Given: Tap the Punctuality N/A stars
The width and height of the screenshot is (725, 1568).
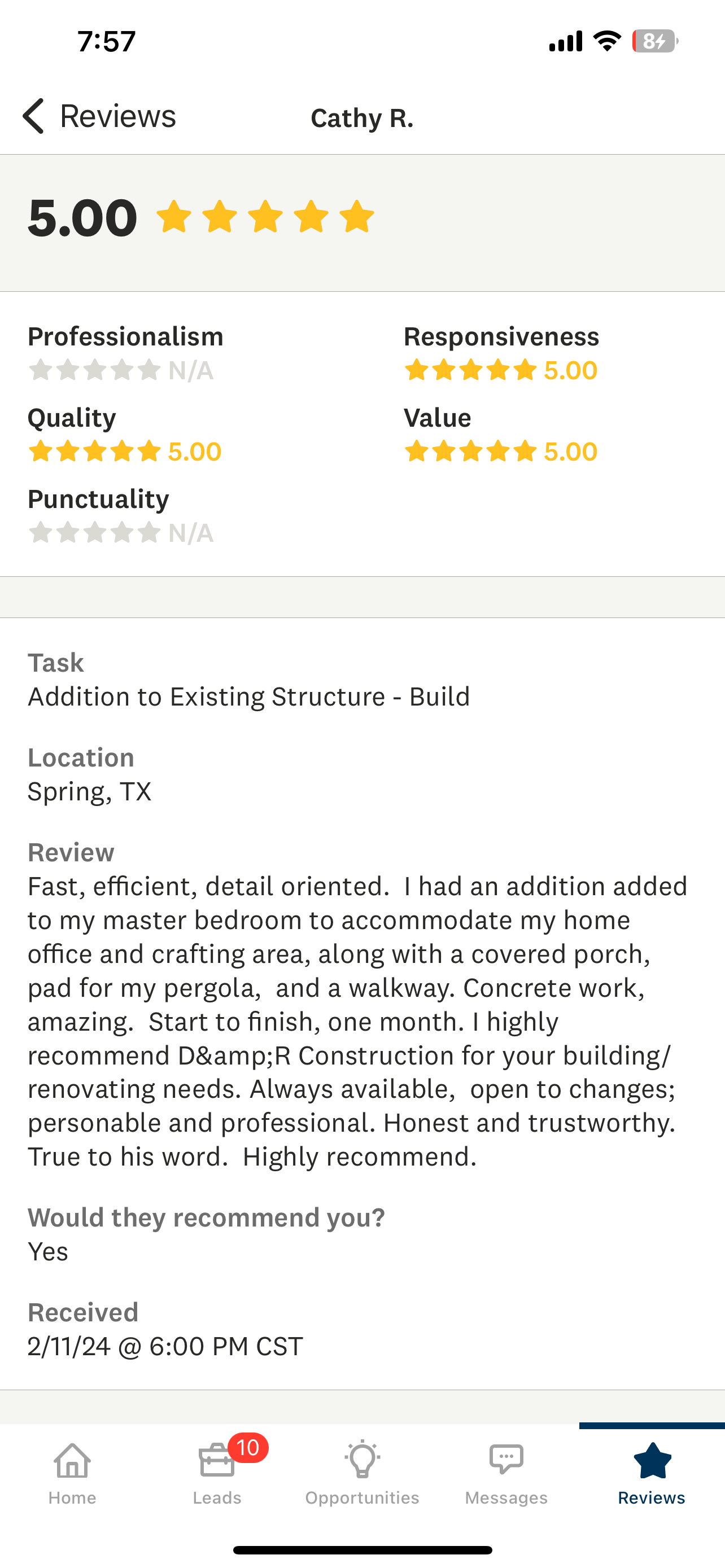Looking at the screenshot, I should [x=94, y=533].
